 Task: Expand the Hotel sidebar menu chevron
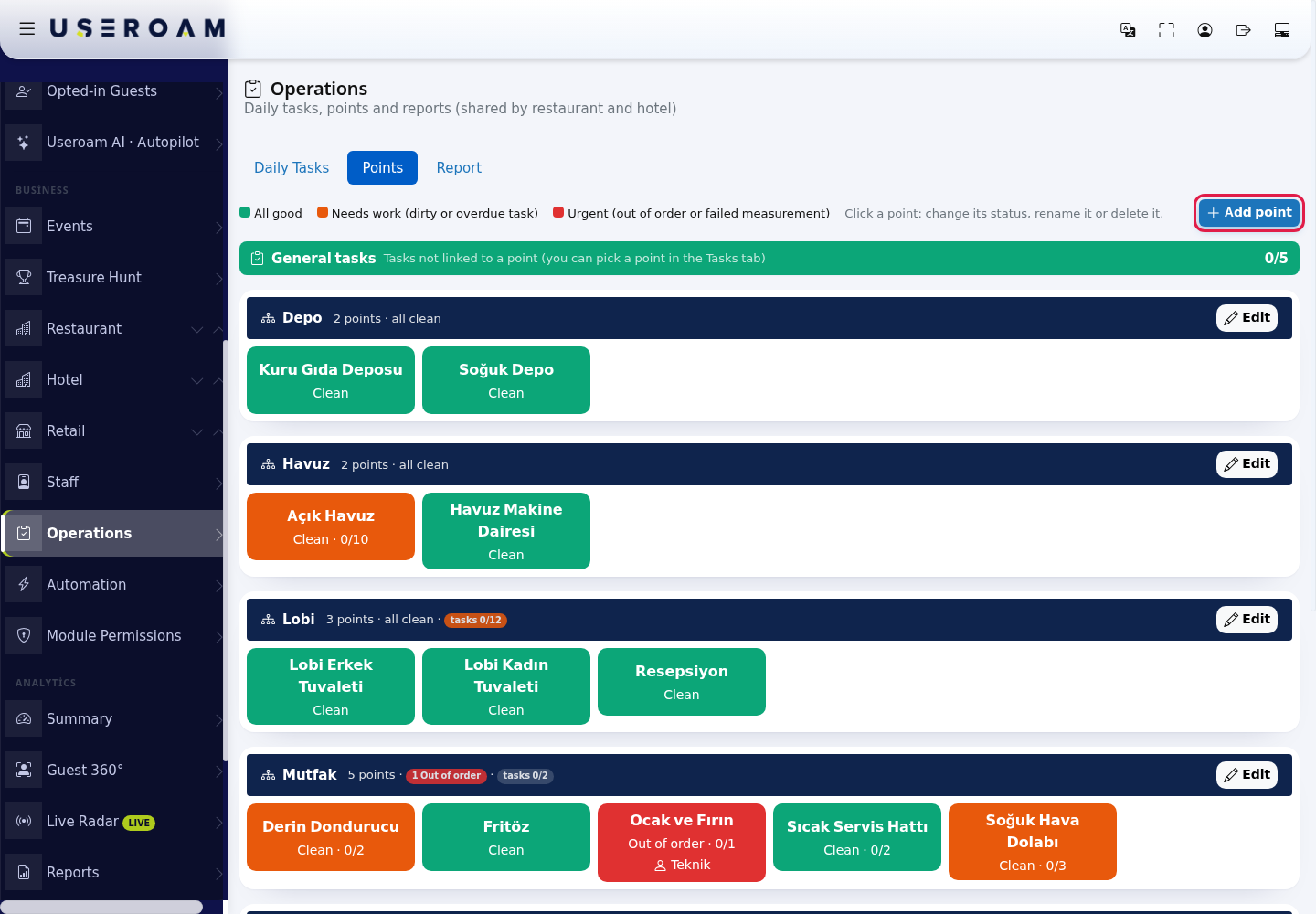(197, 380)
